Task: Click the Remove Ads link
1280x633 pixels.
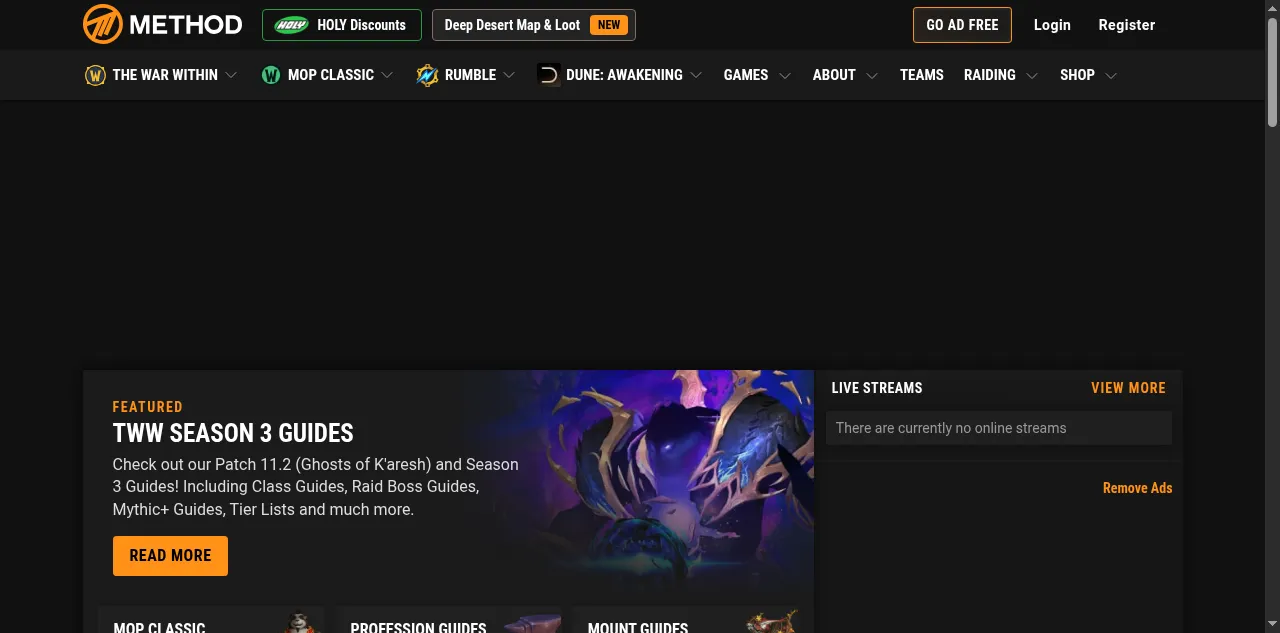Action: tap(1137, 488)
